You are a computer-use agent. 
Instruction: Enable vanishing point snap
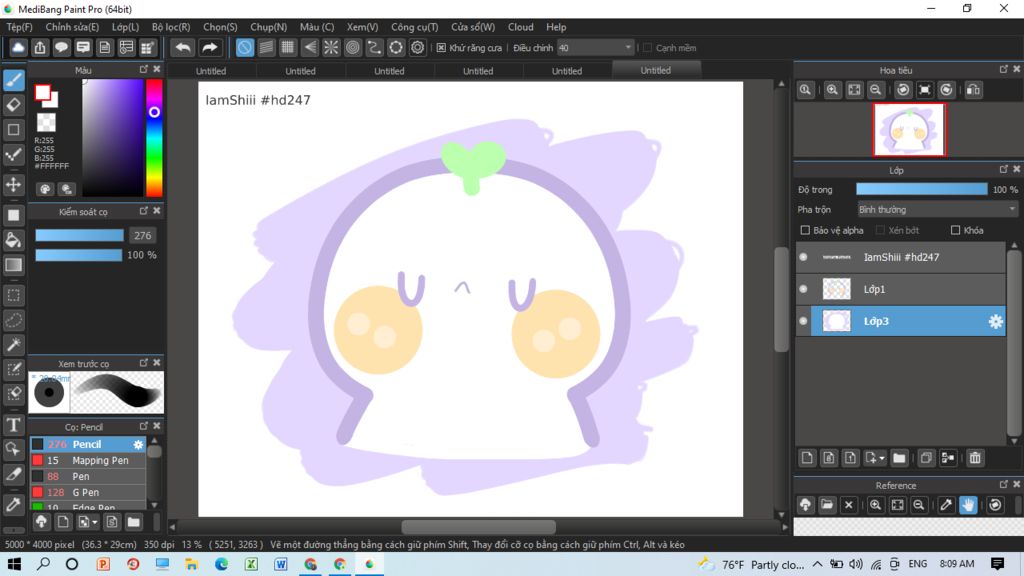(310, 48)
